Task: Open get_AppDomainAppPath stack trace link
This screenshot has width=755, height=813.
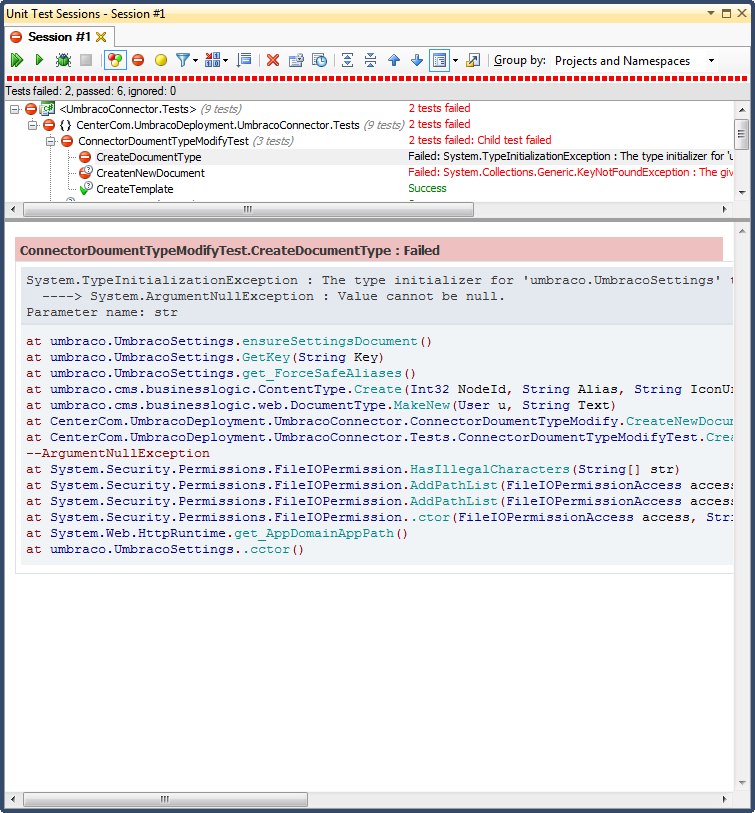Action: tap(314, 533)
